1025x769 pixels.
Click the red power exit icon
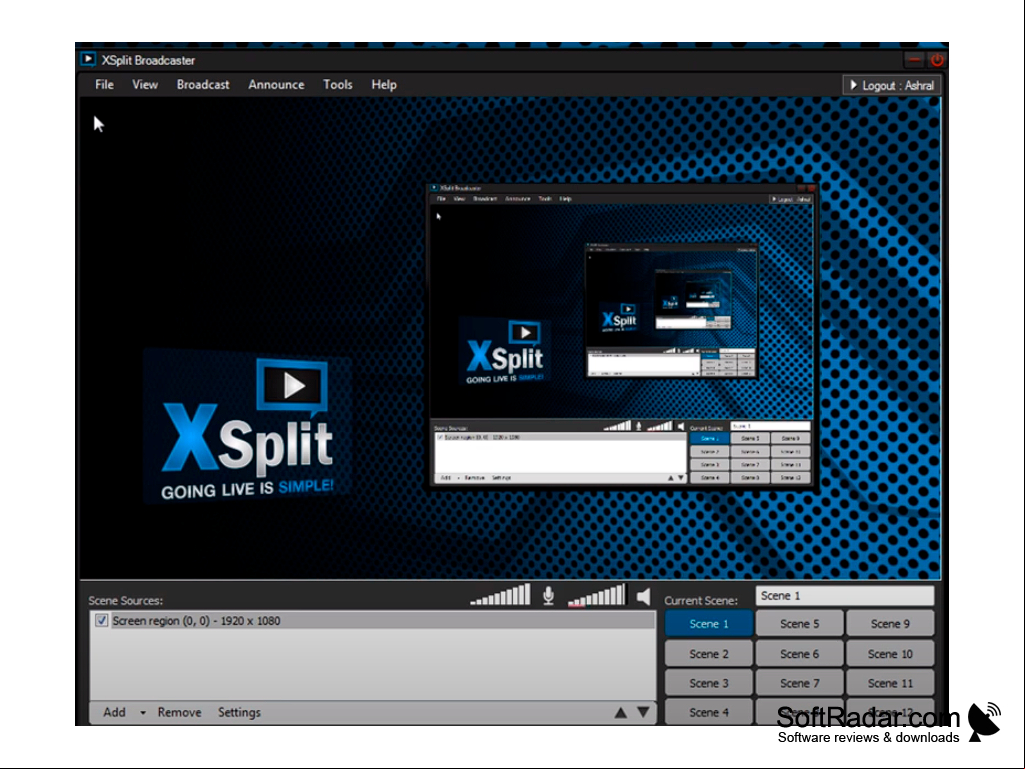tap(937, 60)
